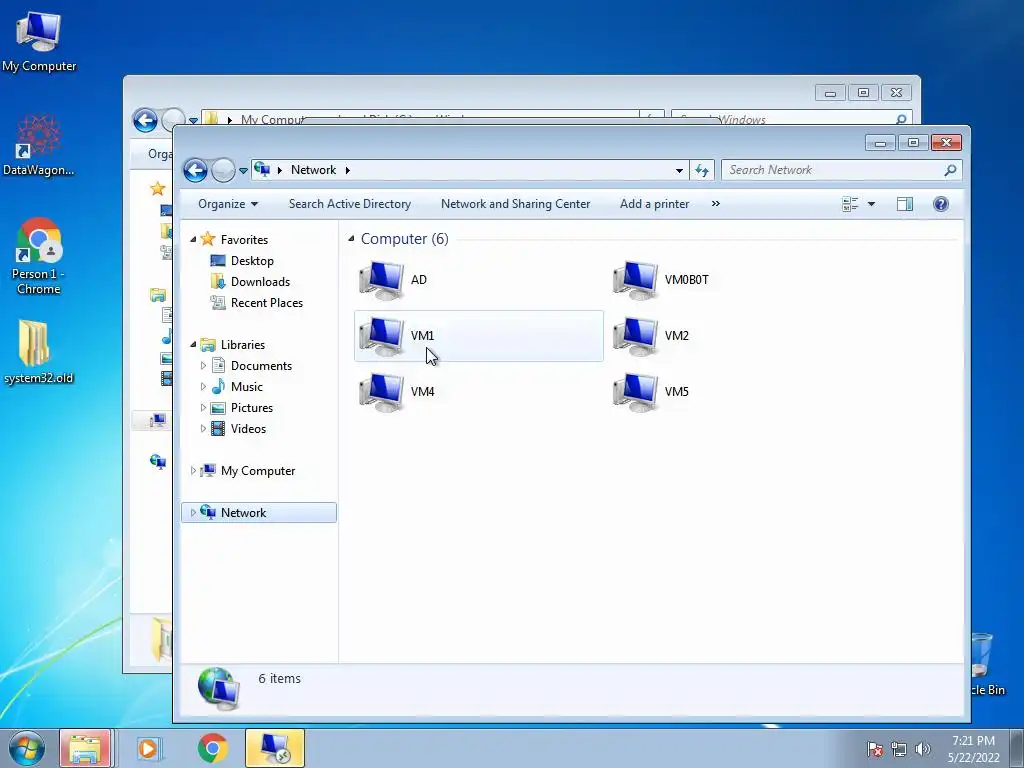Click Search Windows box in background window
The image size is (1024, 768).
(x=792, y=116)
